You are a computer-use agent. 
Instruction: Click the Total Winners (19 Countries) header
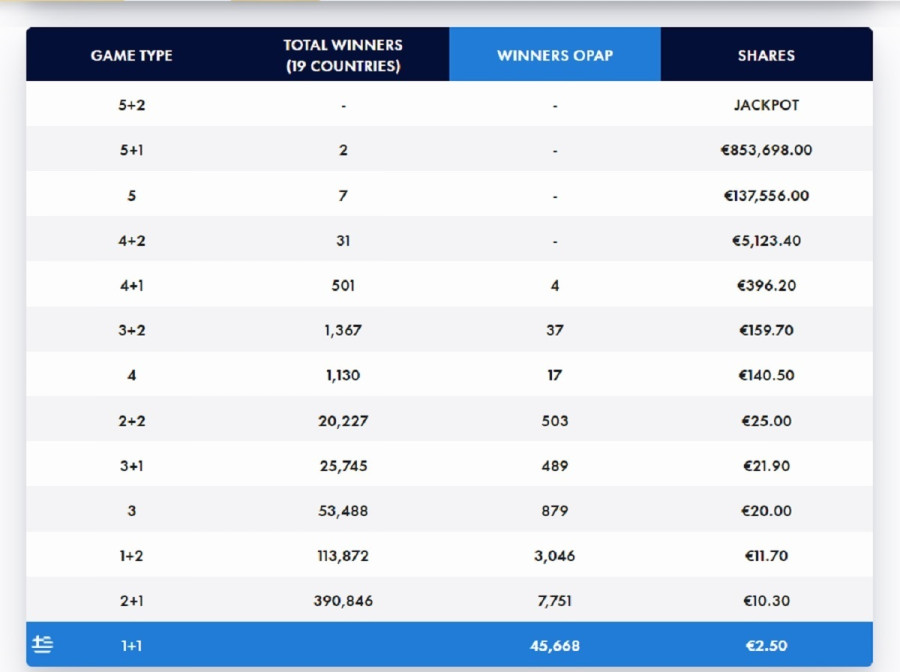coord(342,55)
